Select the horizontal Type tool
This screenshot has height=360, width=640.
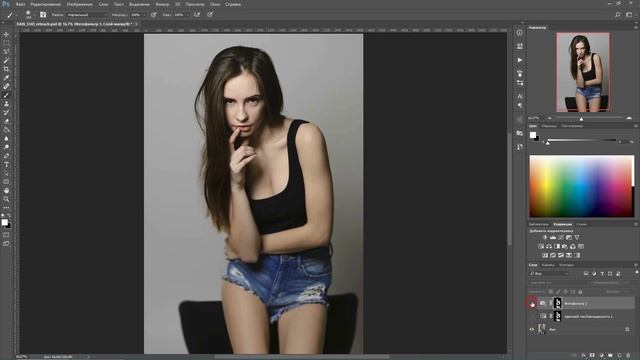pyautogui.click(x=6, y=164)
